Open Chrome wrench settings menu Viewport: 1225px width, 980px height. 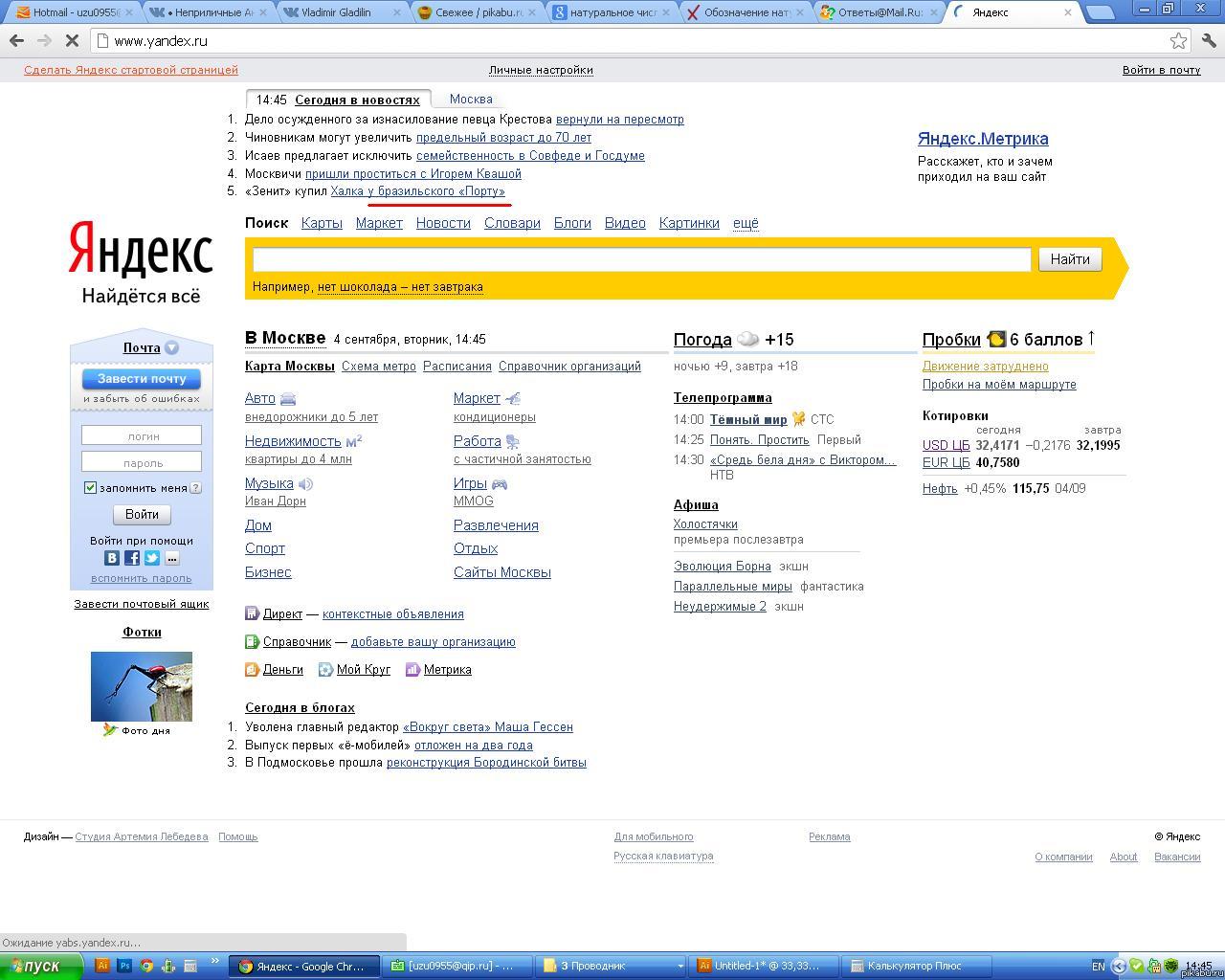tap(1209, 41)
